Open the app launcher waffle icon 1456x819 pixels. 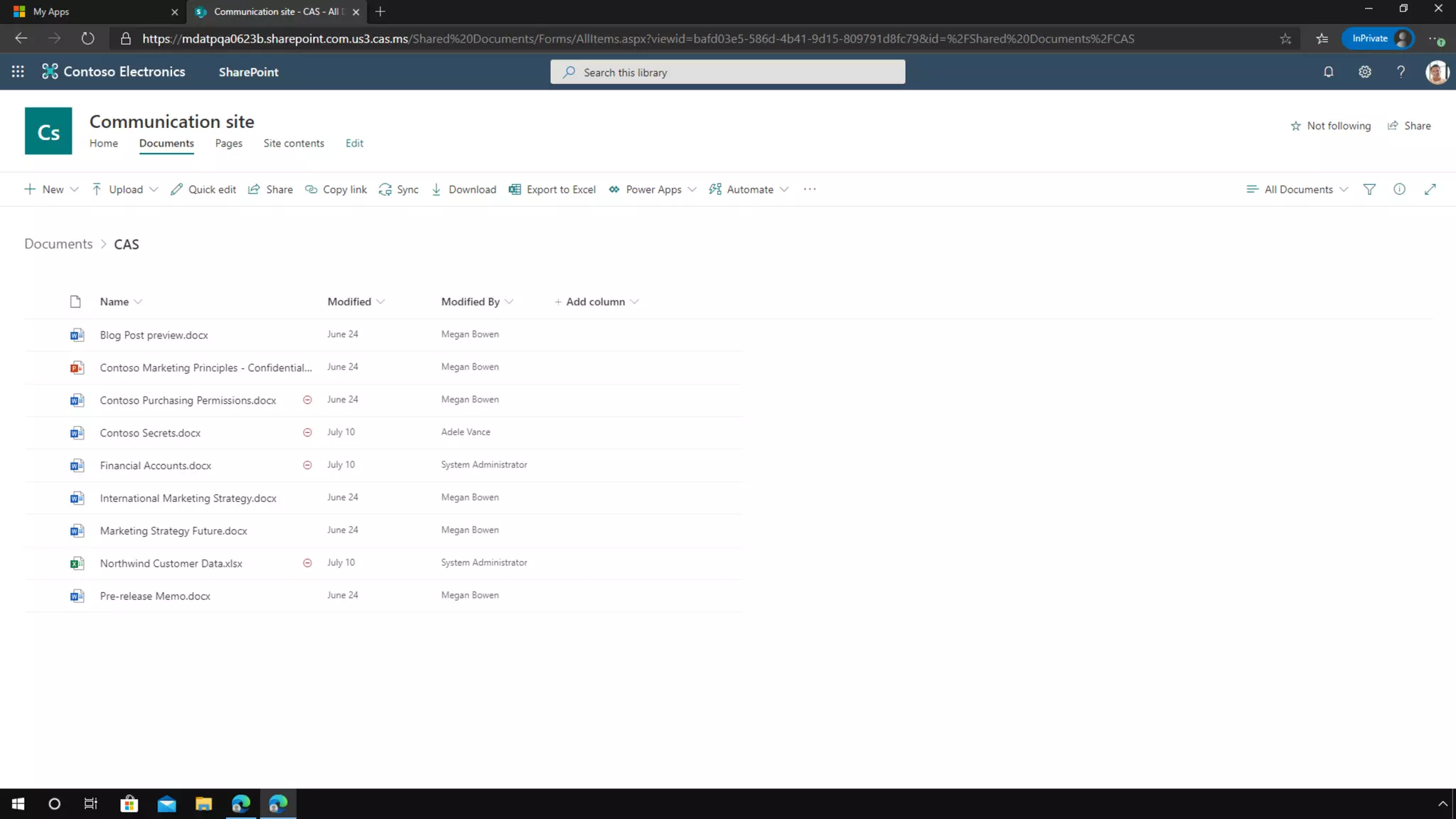coord(18,72)
